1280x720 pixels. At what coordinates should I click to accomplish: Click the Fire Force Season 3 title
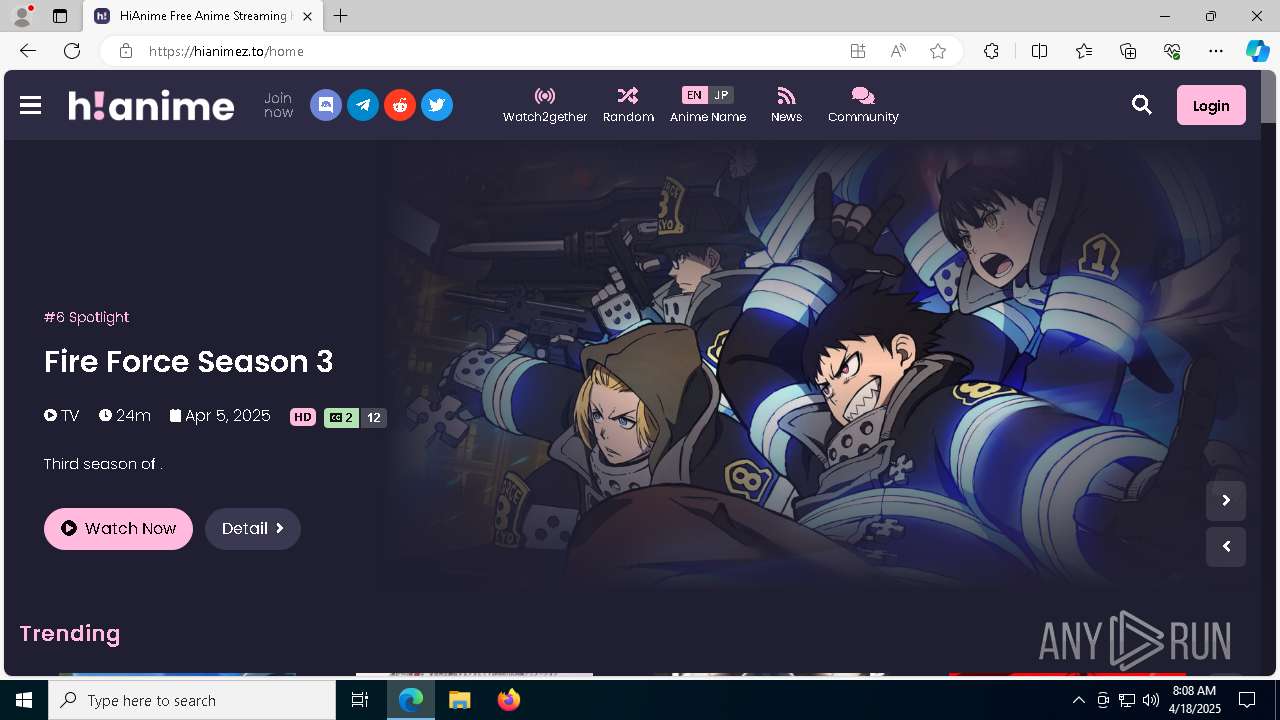coord(189,362)
